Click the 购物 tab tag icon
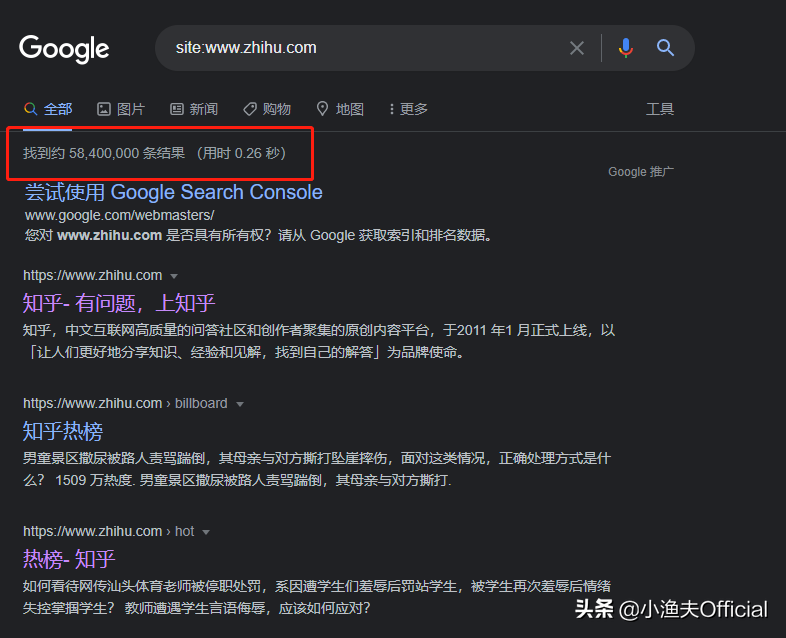The width and height of the screenshot is (786, 638). point(250,109)
